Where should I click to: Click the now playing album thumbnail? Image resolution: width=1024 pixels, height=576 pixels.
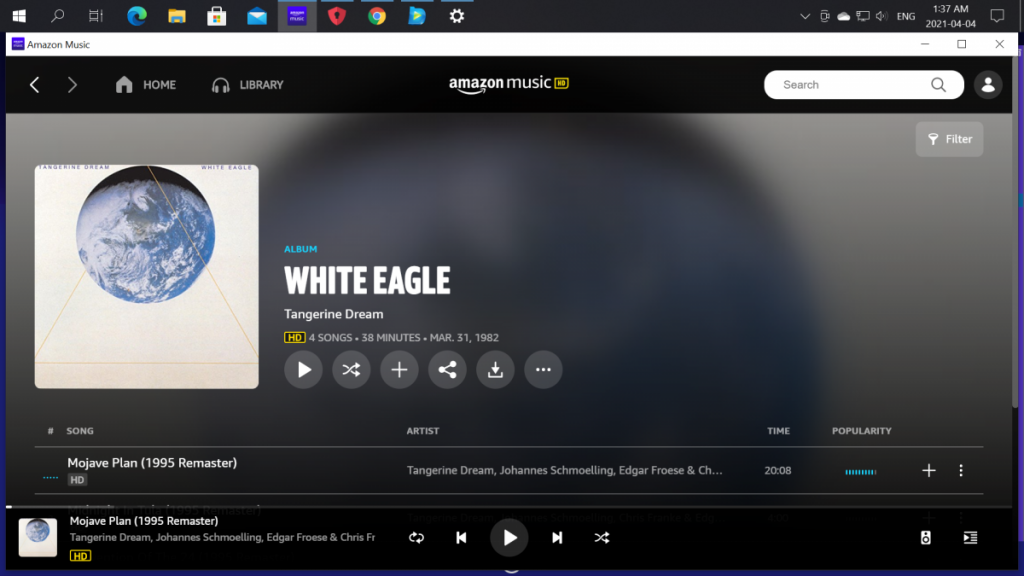38,537
